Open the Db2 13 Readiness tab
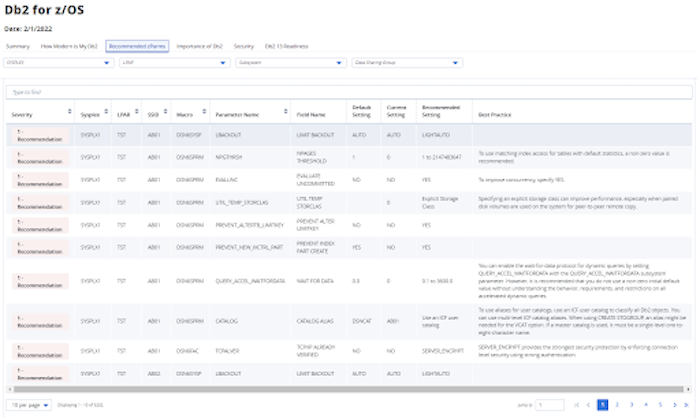700x418 pixels. pyautogui.click(x=287, y=46)
